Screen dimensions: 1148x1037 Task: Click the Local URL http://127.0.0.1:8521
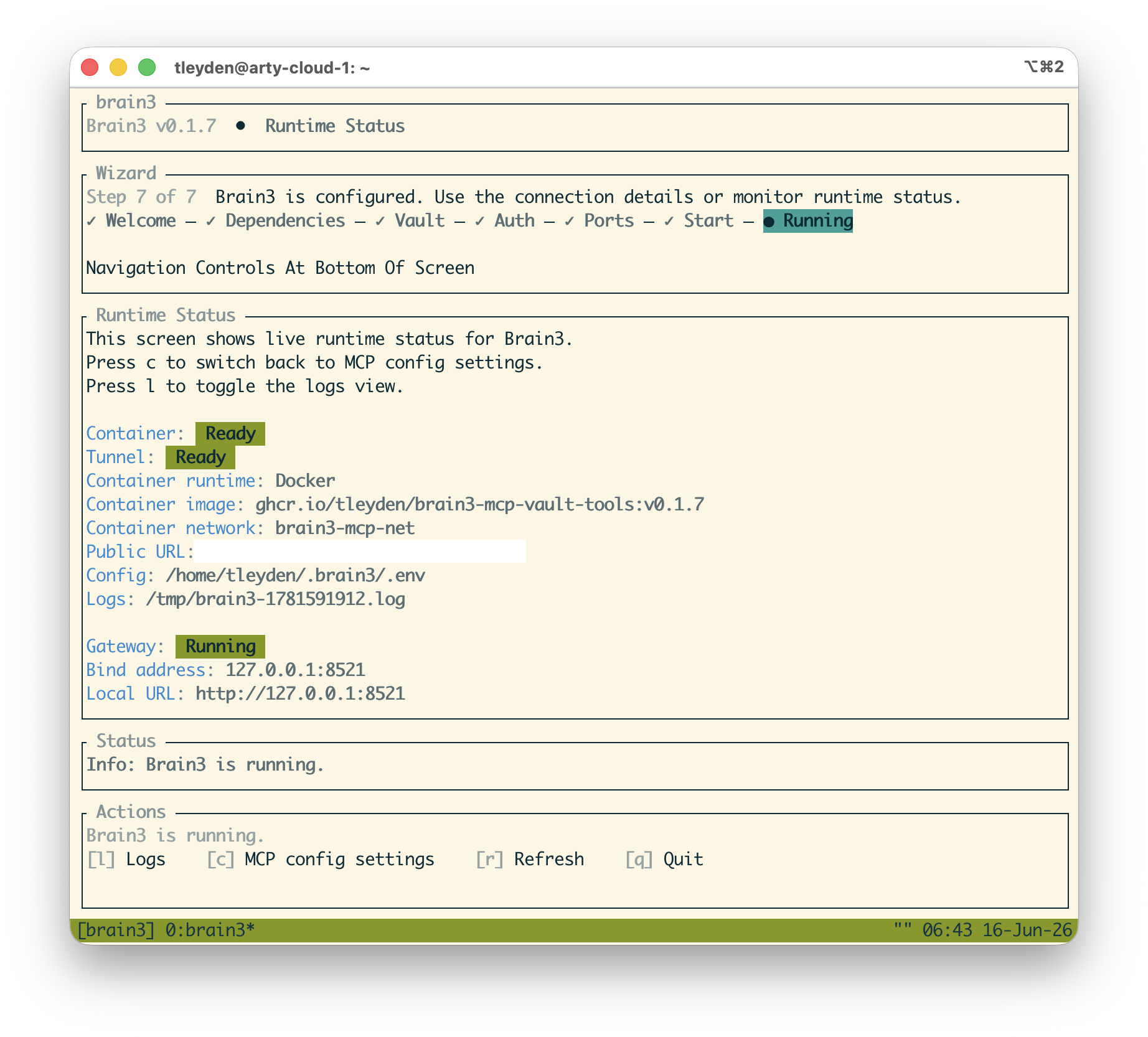point(301,693)
